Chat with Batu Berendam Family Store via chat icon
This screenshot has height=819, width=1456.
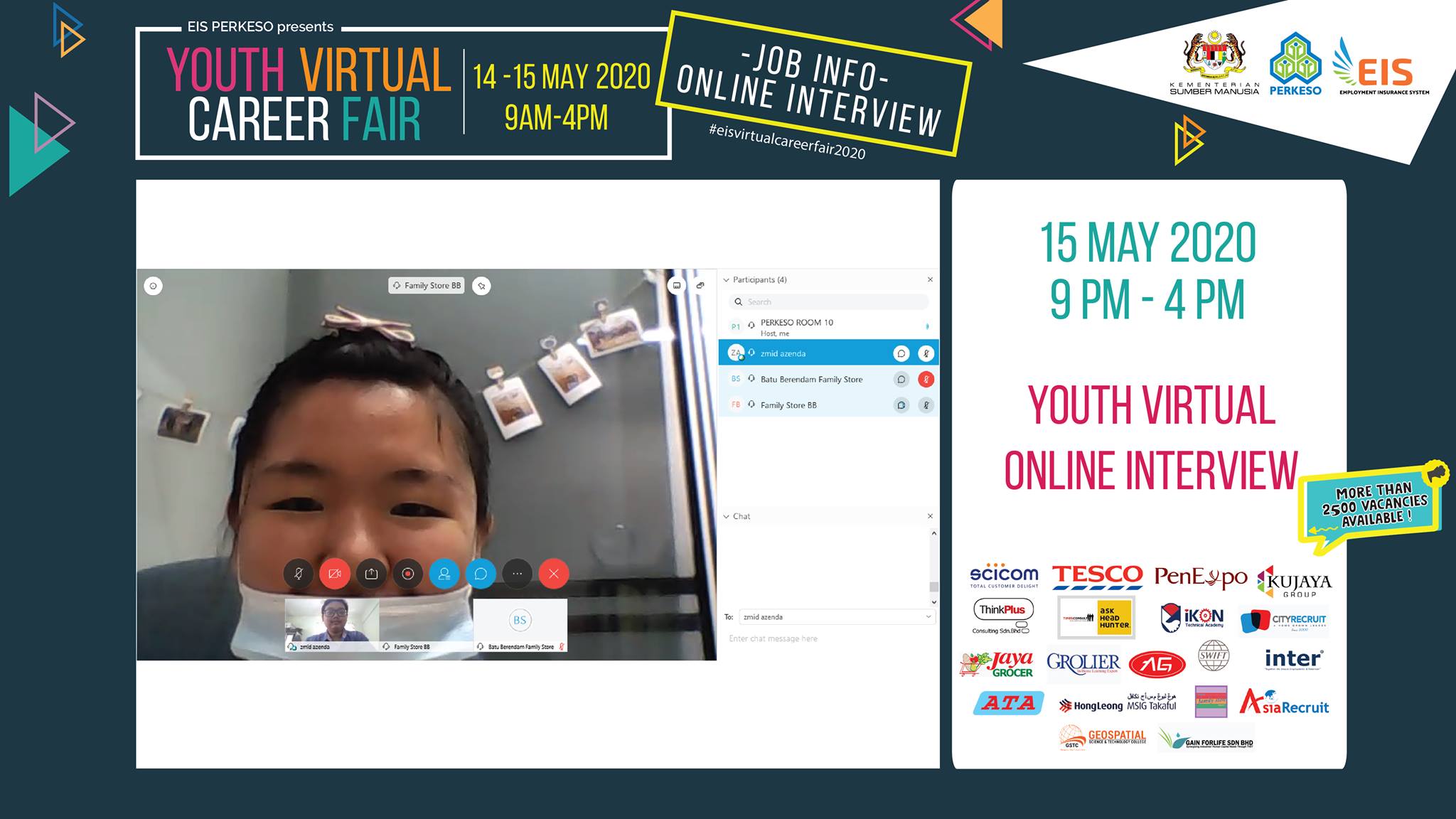point(901,380)
